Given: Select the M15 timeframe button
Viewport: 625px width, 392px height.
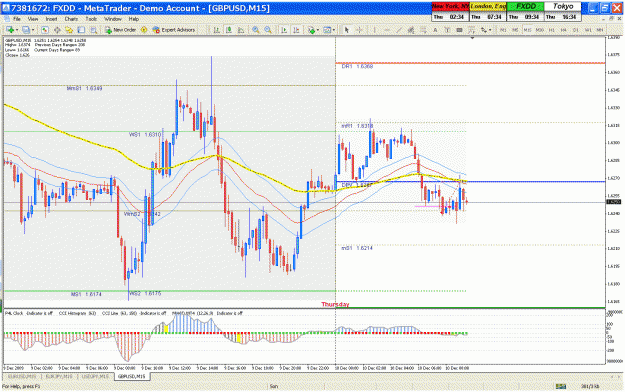Looking at the screenshot, I should click(x=527, y=30).
